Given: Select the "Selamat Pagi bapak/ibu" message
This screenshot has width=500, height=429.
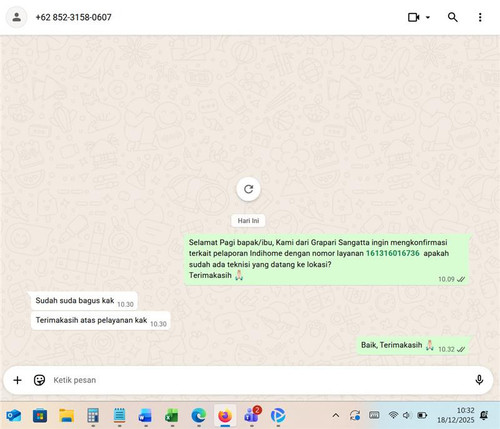Looking at the screenshot, I should pyautogui.click(x=327, y=260).
